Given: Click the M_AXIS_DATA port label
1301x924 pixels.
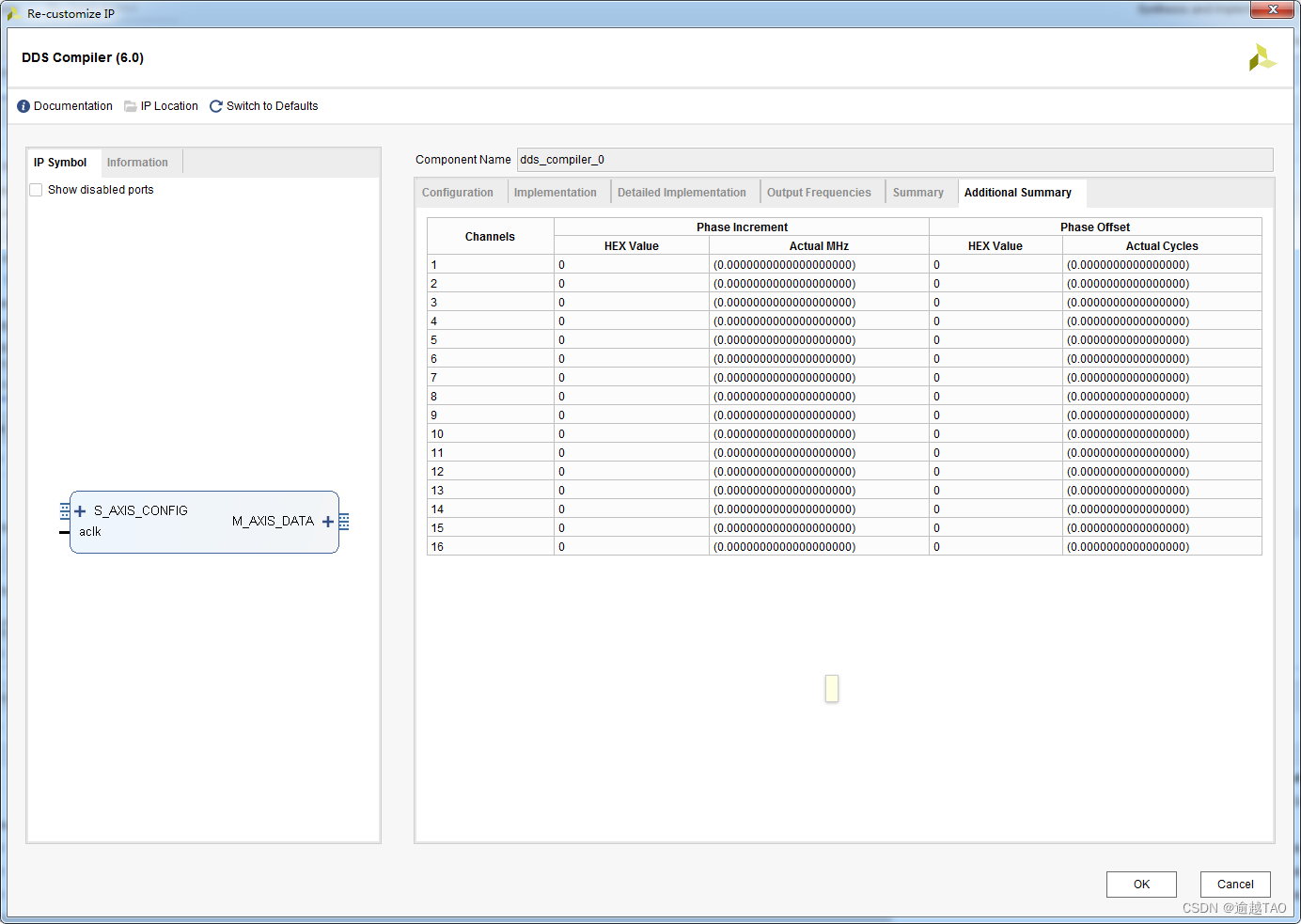Looking at the screenshot, I should click(x=273, y=522).
